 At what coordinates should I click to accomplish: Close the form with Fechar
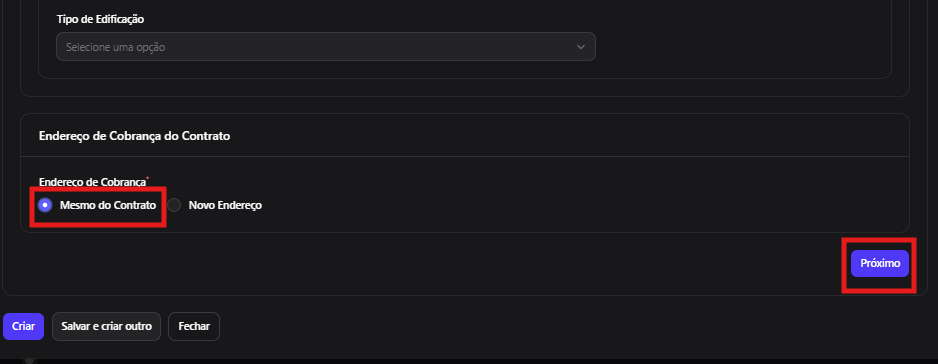click(194, 327)
